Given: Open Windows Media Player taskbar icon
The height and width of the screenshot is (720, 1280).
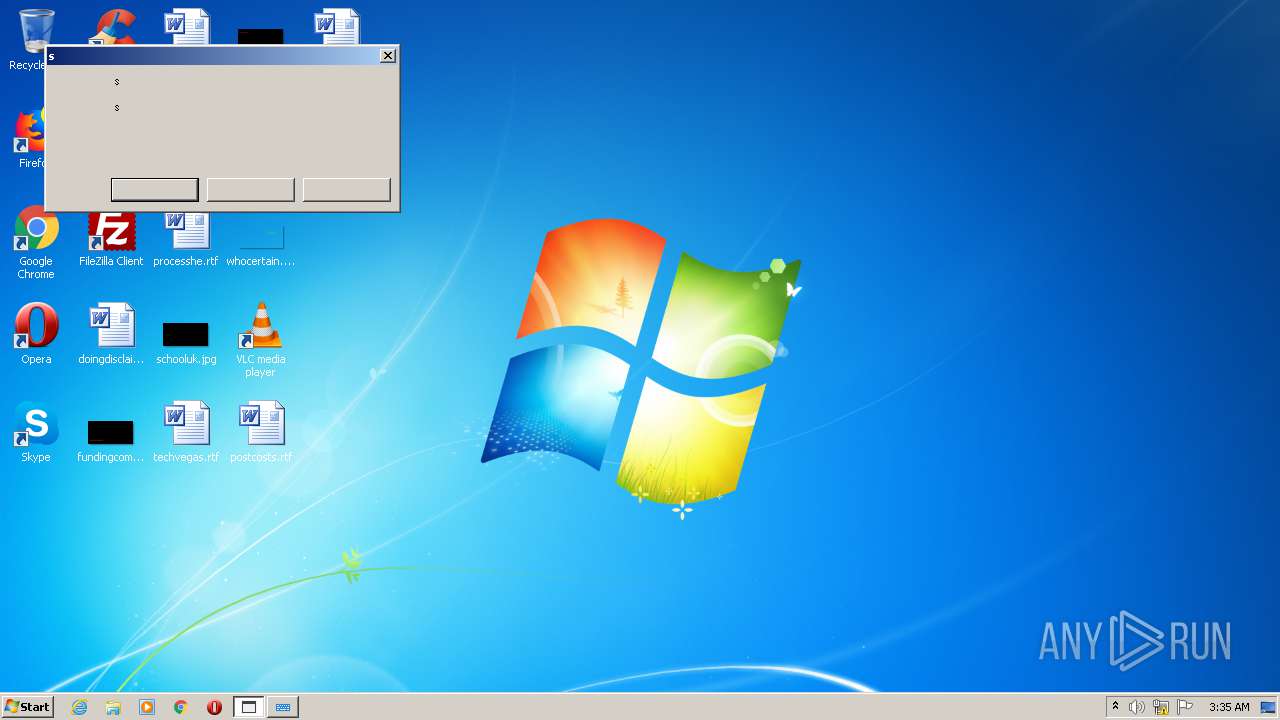Looking at the screenshot, I should 147,707.
